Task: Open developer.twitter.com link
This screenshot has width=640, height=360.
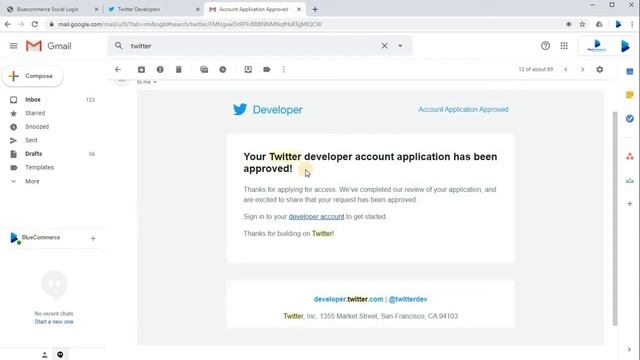Action: click(348, 299)
